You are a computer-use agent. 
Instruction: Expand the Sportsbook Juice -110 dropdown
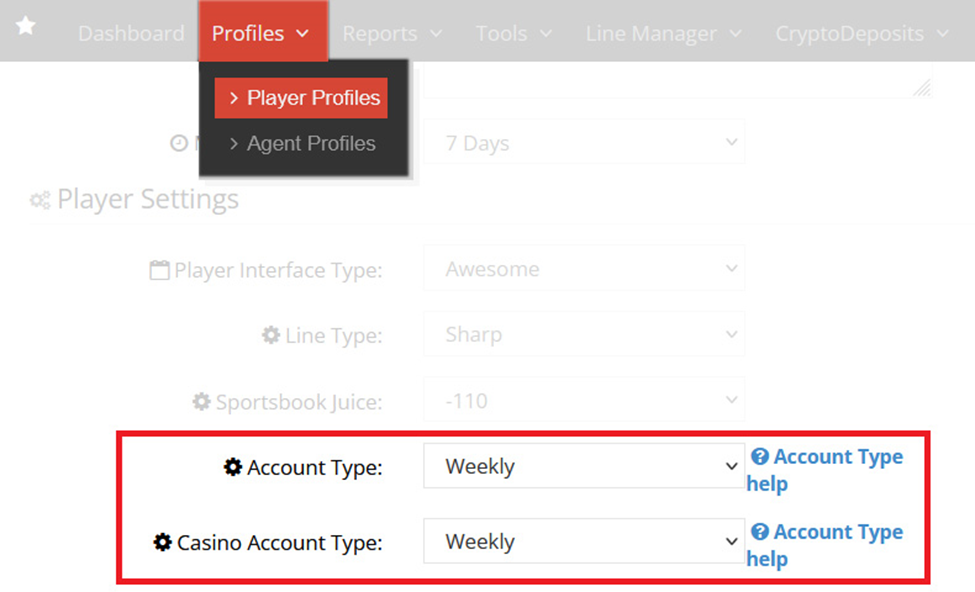[x=584, y=400]
